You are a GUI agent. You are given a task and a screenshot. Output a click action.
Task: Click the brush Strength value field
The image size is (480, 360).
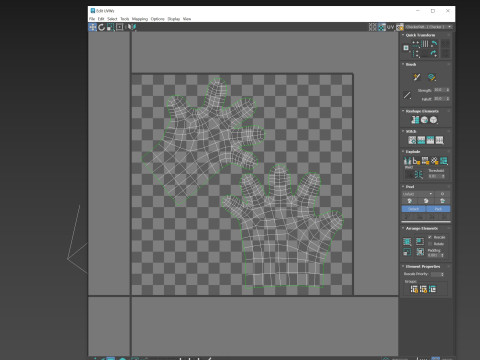pos(440,90)
